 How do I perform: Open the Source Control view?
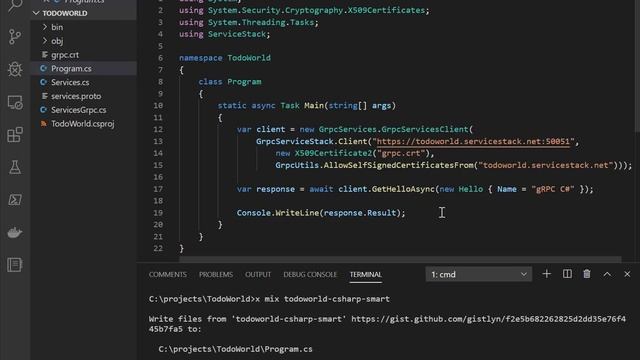15,37
